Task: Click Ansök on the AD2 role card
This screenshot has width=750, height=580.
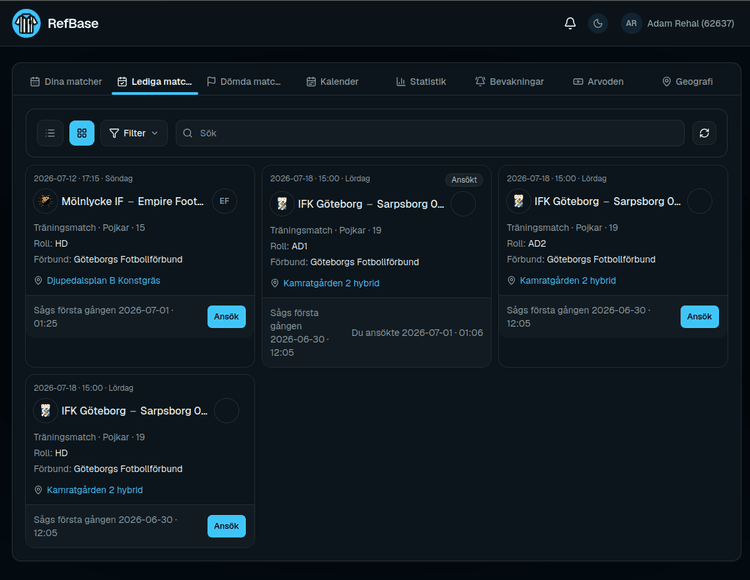Action: 699,317
